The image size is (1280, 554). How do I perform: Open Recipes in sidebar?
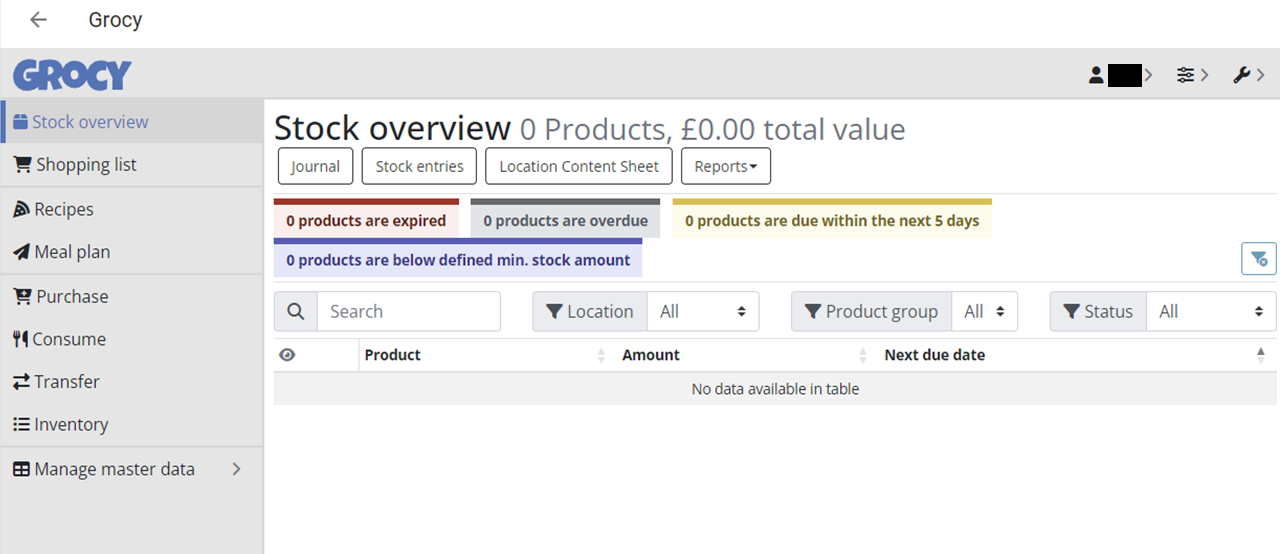tap(132, 209)
